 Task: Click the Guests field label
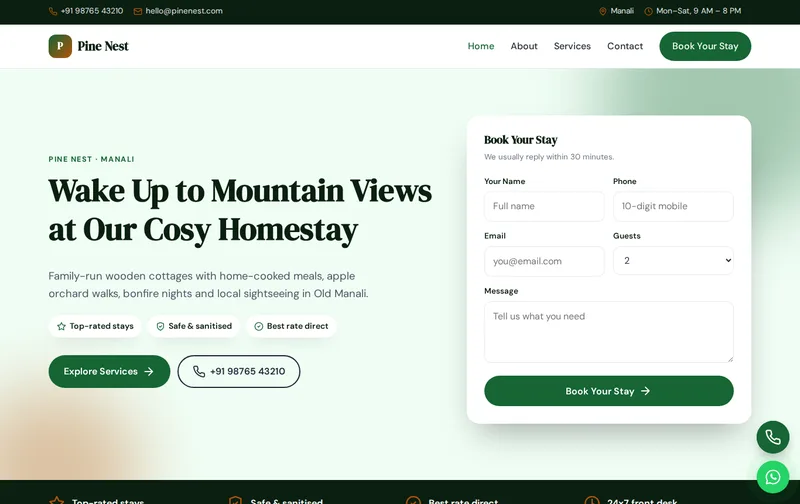point(627,236)
